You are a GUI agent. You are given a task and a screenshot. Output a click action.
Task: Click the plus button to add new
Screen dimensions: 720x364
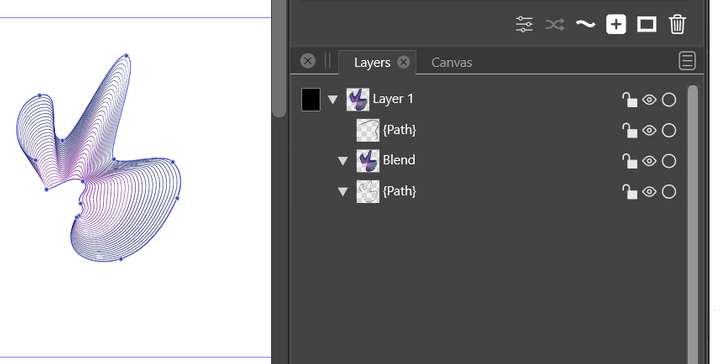tap(616, 24)
